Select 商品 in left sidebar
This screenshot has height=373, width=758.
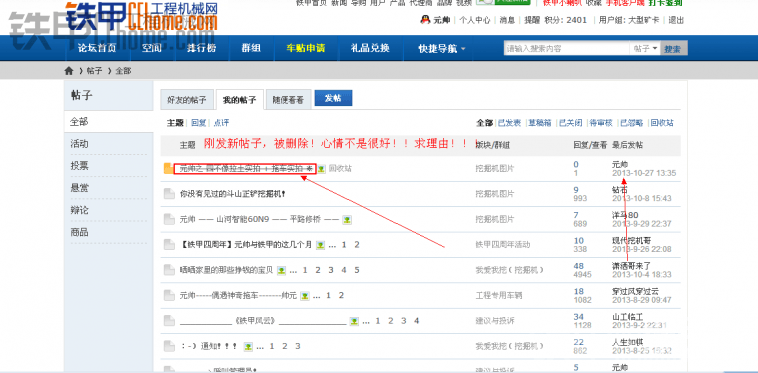pyautogui.click(x=79, y=232)
